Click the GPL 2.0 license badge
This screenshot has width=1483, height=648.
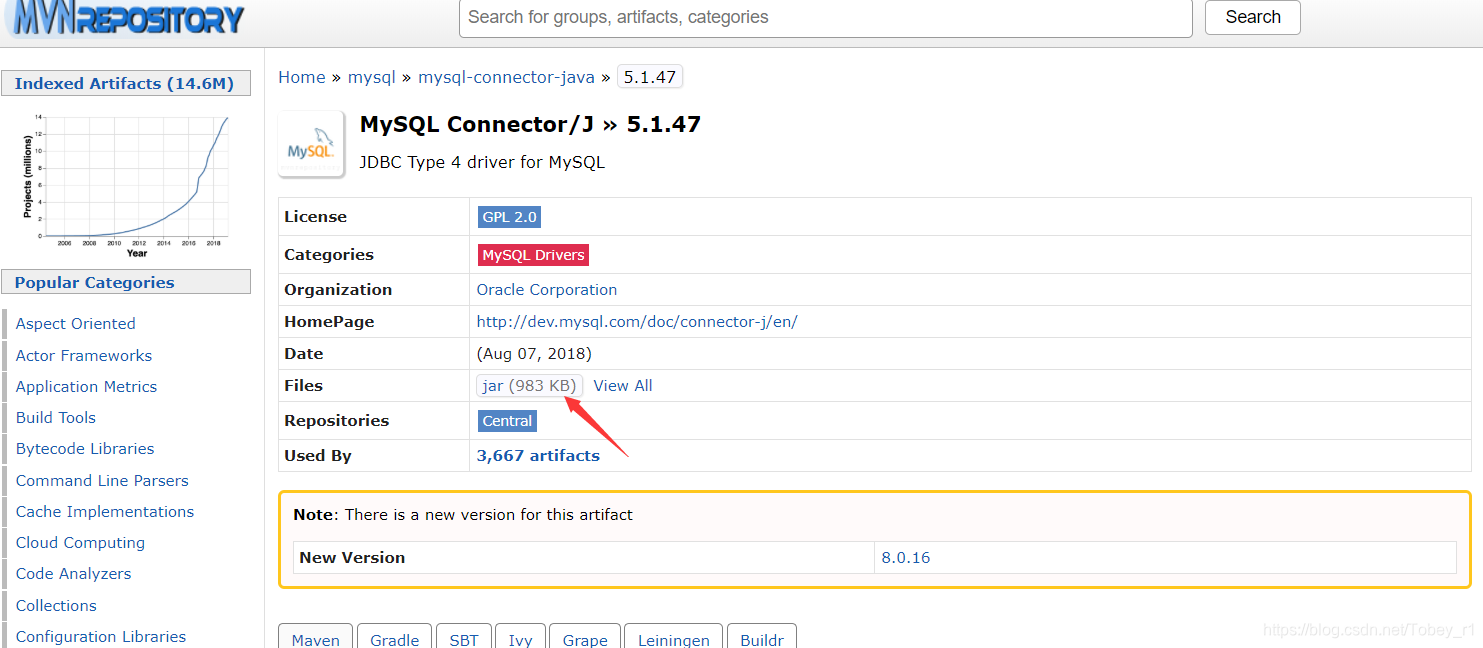pyautogui.click(x=510, y=217)
